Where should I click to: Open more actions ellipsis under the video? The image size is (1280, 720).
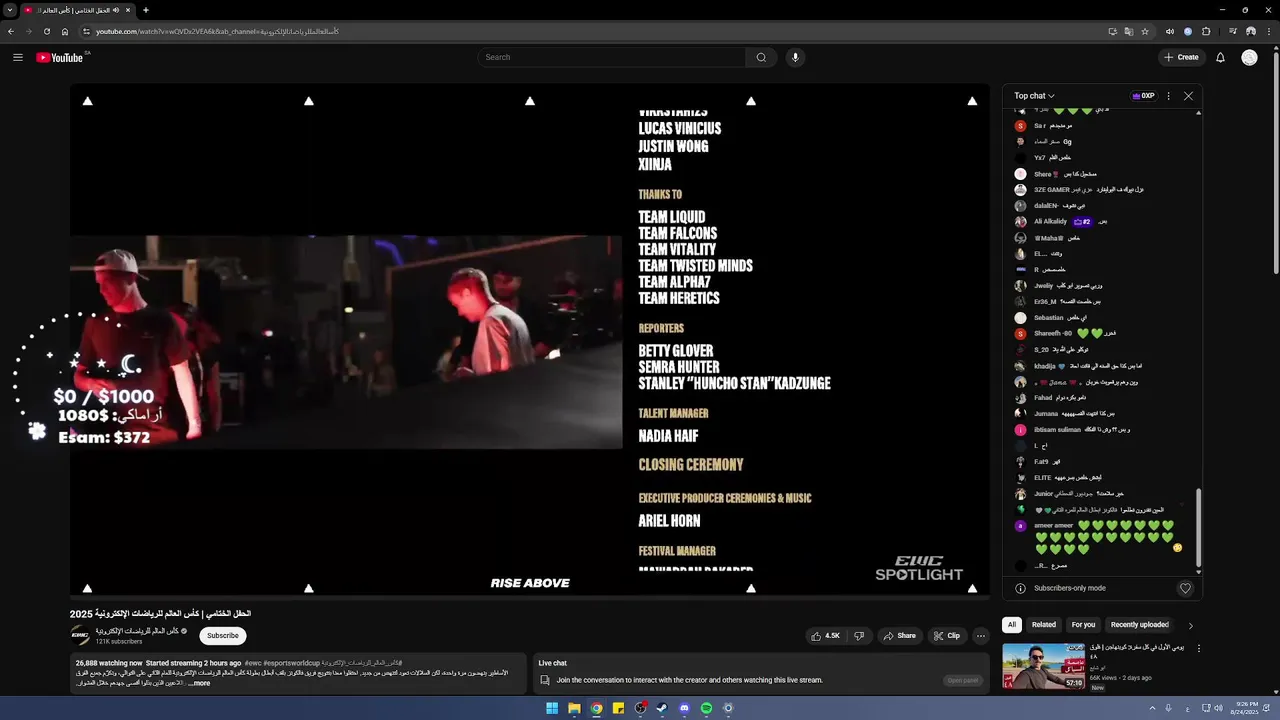click(x=981, y=636)
